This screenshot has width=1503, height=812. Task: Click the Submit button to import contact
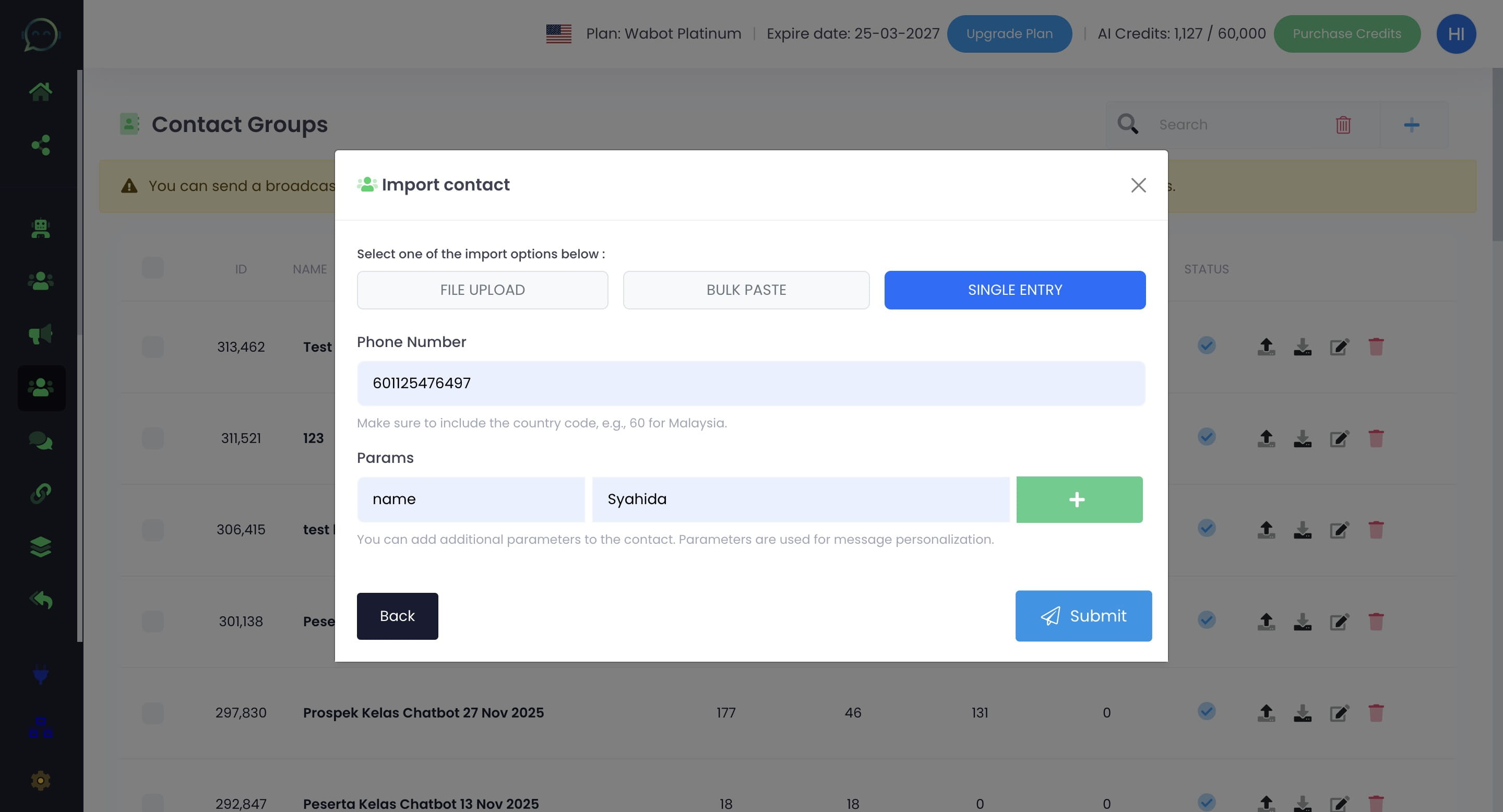point(1083,615)
